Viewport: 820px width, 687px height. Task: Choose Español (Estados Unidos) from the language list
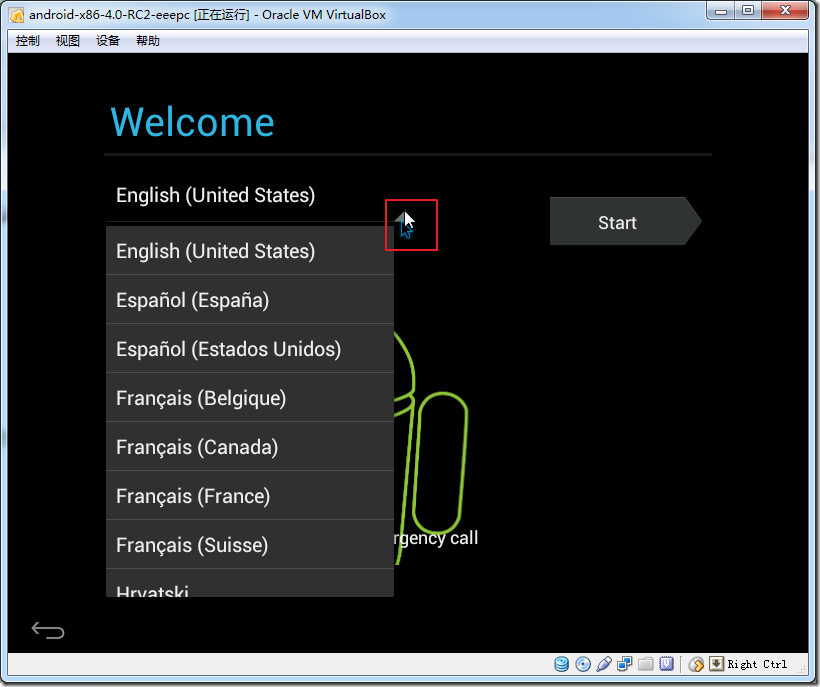tap(249, 349)
